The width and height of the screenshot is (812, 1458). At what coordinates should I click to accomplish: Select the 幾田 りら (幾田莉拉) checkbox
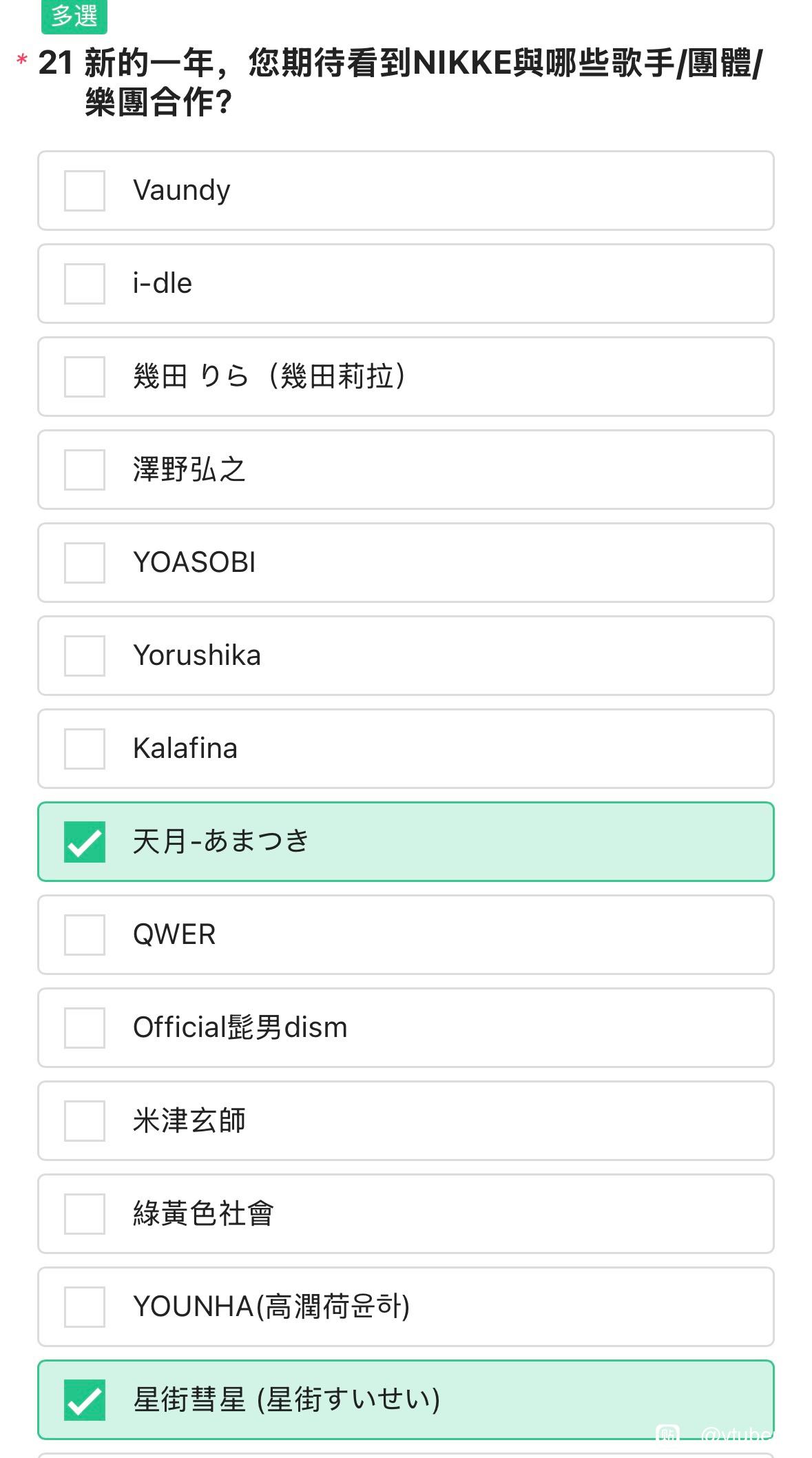pyautogui.click(x=85, y=377)
